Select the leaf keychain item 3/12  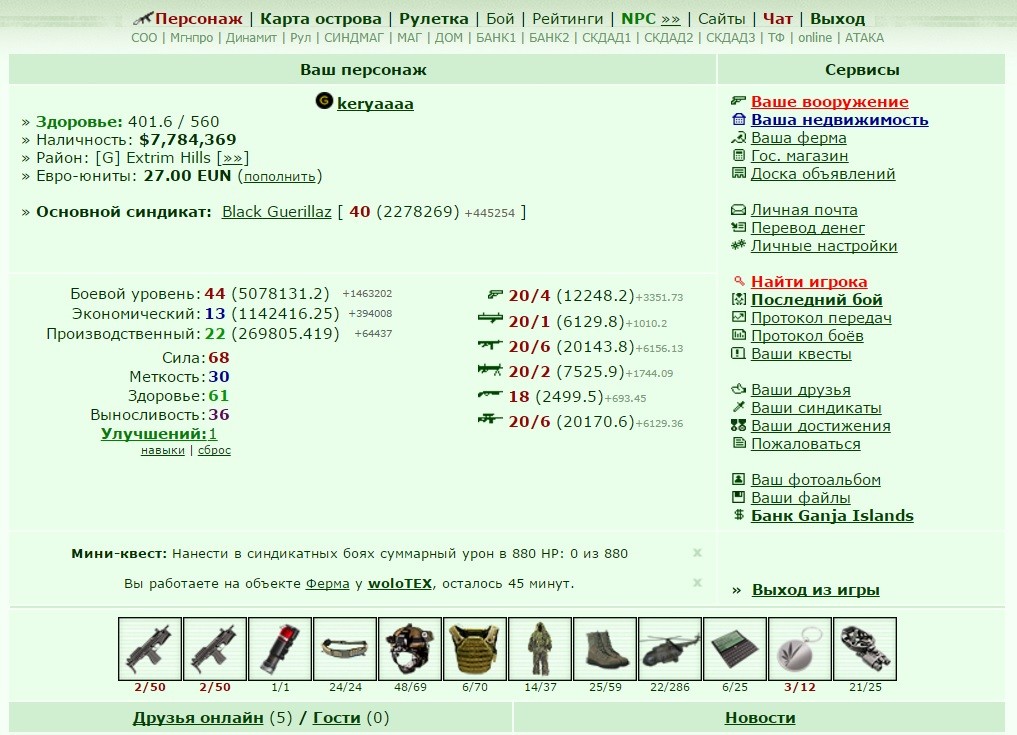(x=800, y=649)
